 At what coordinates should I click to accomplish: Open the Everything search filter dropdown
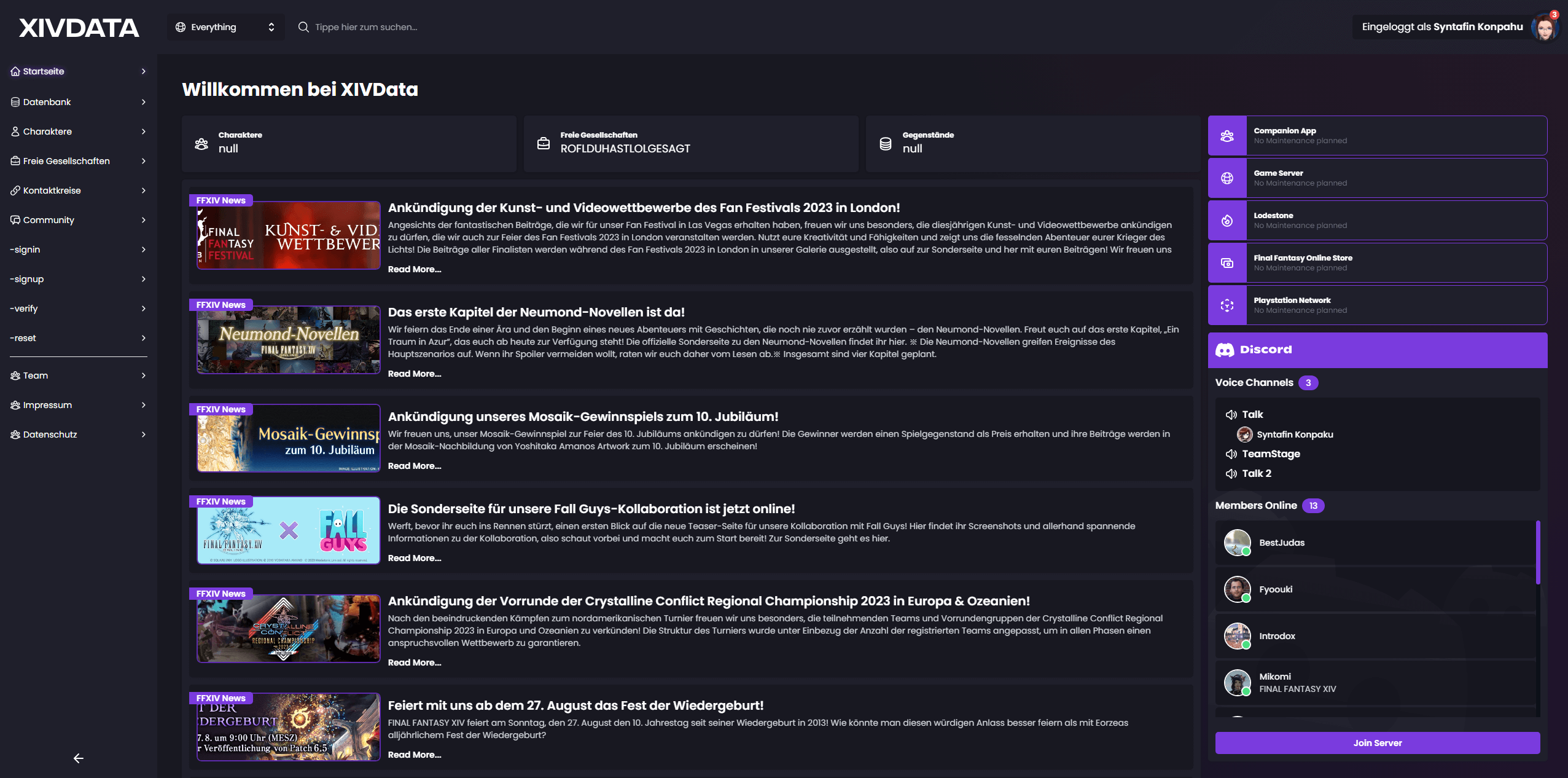click(225, 27)
